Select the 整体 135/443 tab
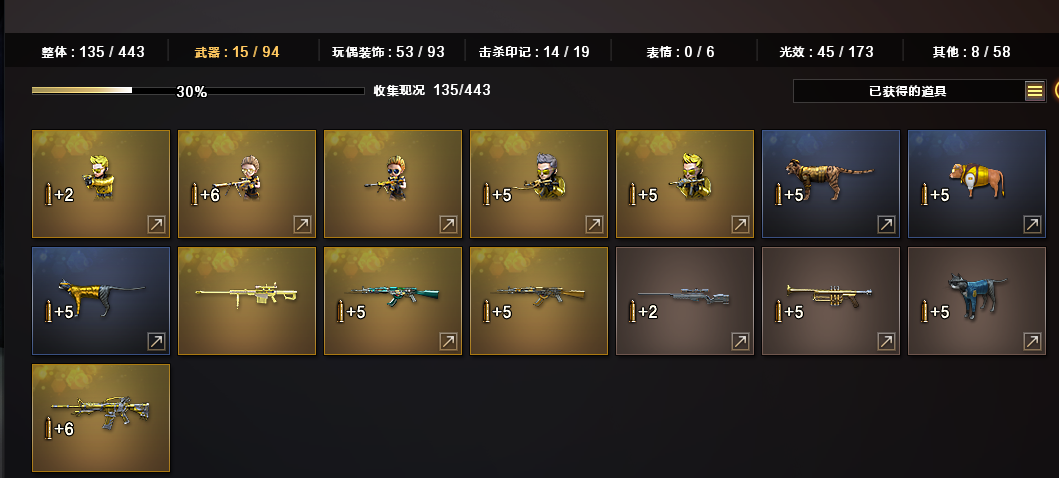Screen dimensions: 1059x478 (x=93, y=52)
